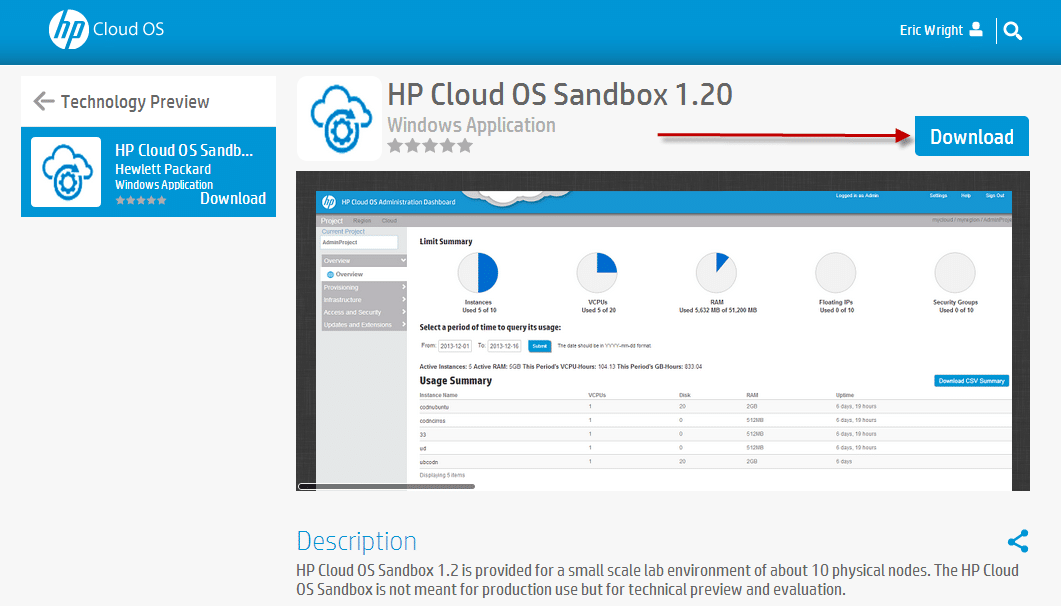Click the blue Download button
The width and height of the screenshot is (1061, 606).
coord(971,137)
